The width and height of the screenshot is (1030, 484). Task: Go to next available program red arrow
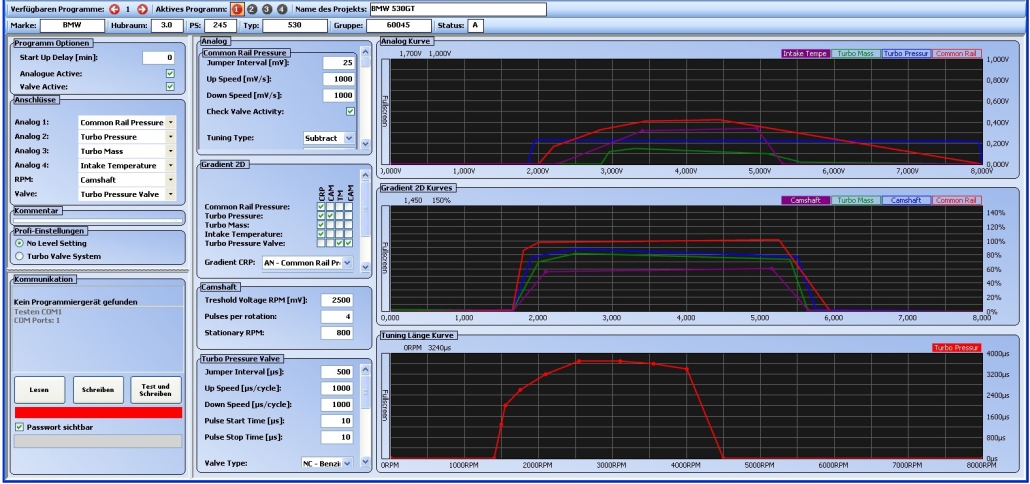pos(142,9)
